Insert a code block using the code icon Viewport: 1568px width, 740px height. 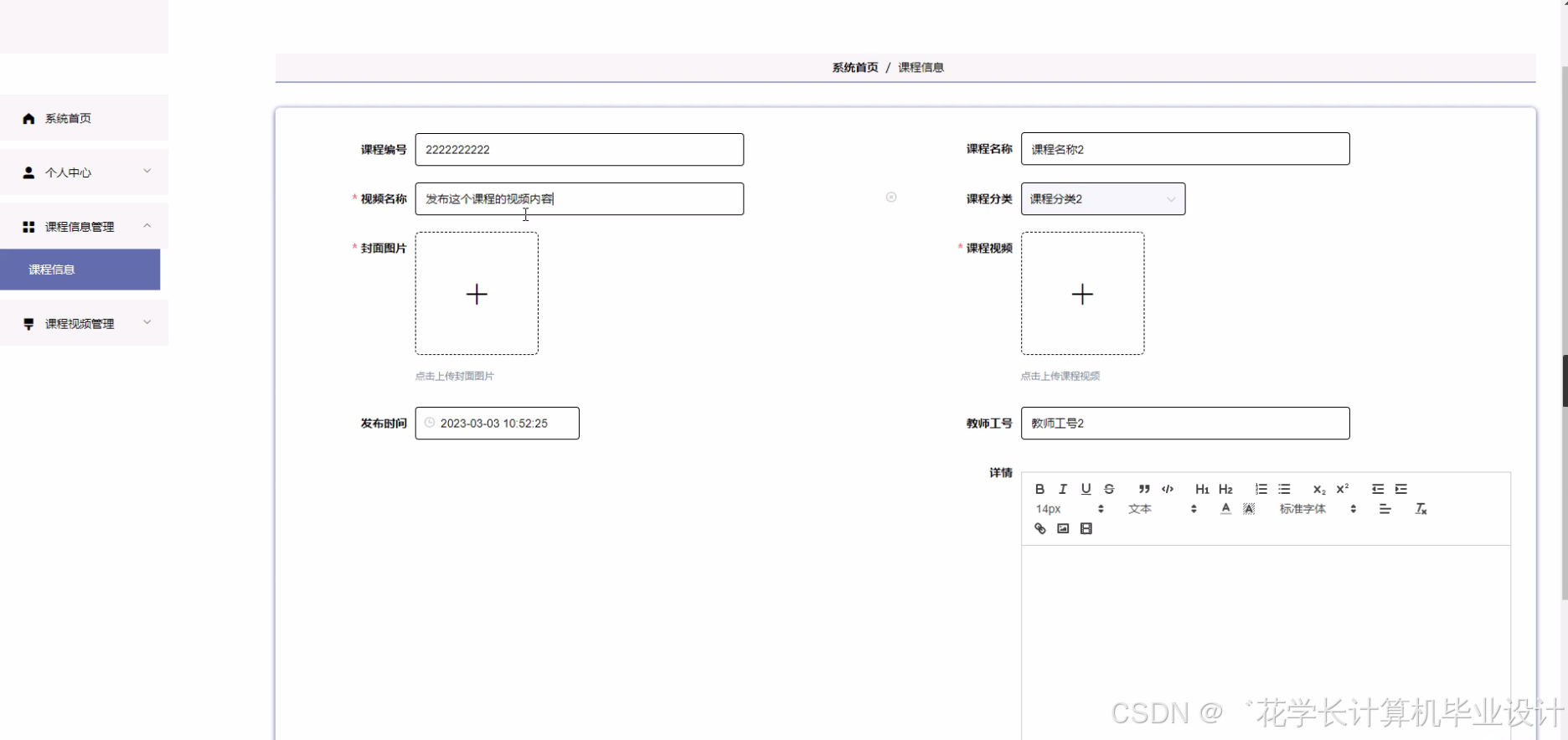(1168, 489)
